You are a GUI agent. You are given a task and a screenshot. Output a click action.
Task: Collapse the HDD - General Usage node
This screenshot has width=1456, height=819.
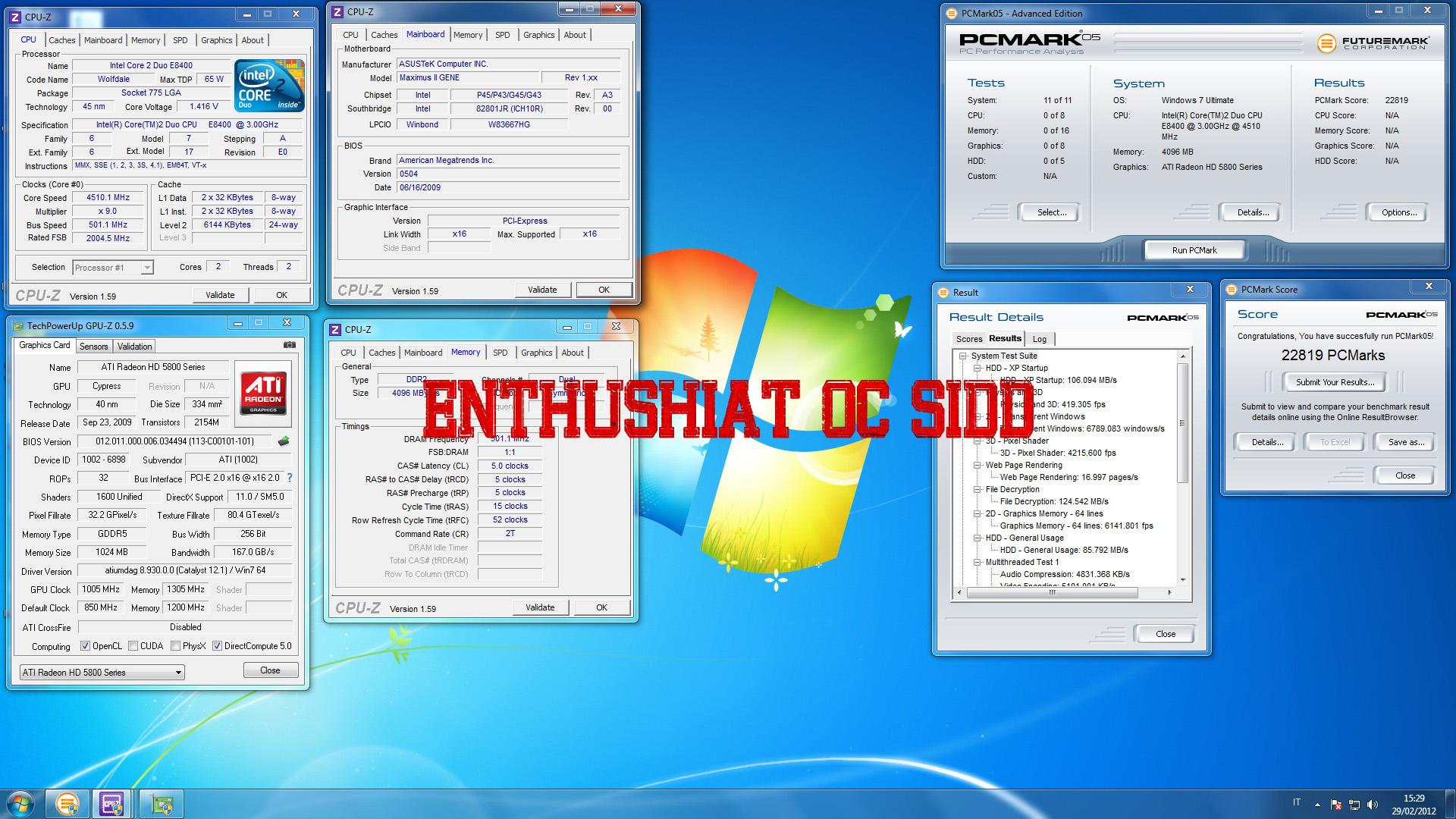[977, 538]
